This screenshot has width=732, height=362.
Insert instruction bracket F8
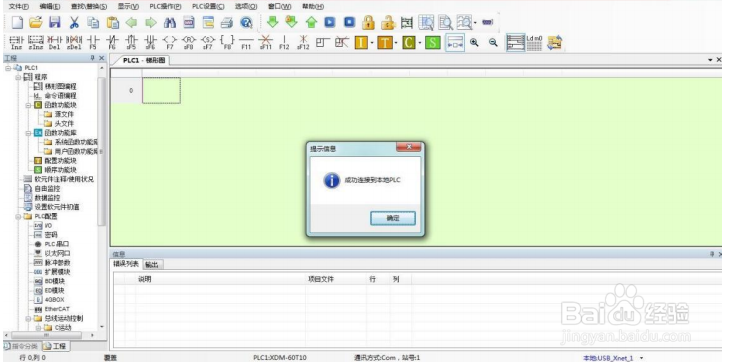point(227,43)
